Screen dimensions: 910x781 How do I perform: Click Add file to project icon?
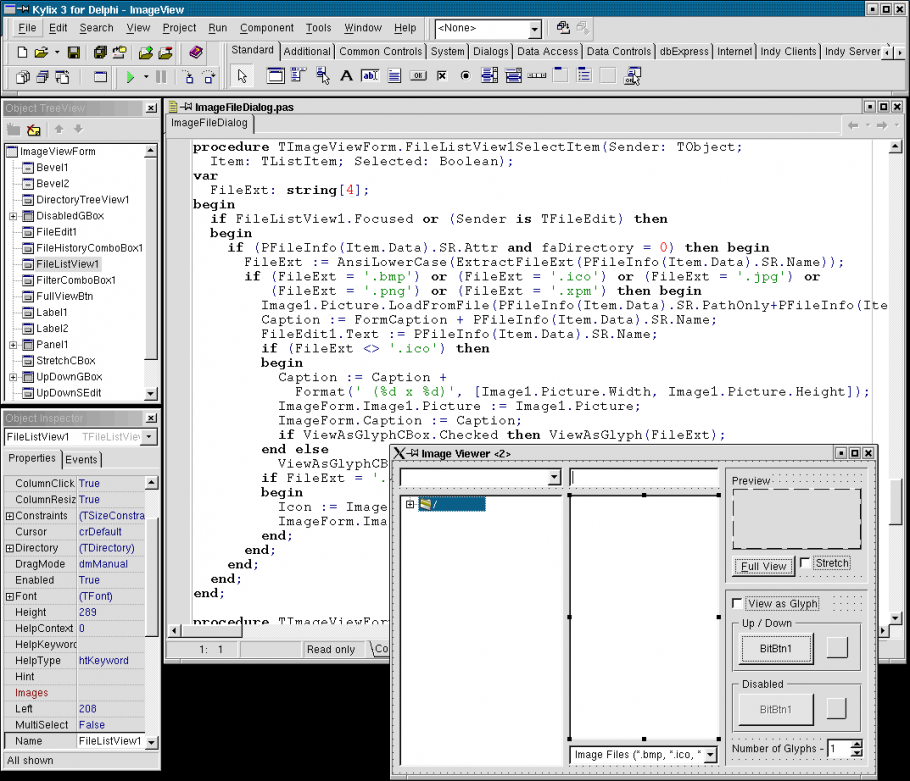[x=146, y=52]
